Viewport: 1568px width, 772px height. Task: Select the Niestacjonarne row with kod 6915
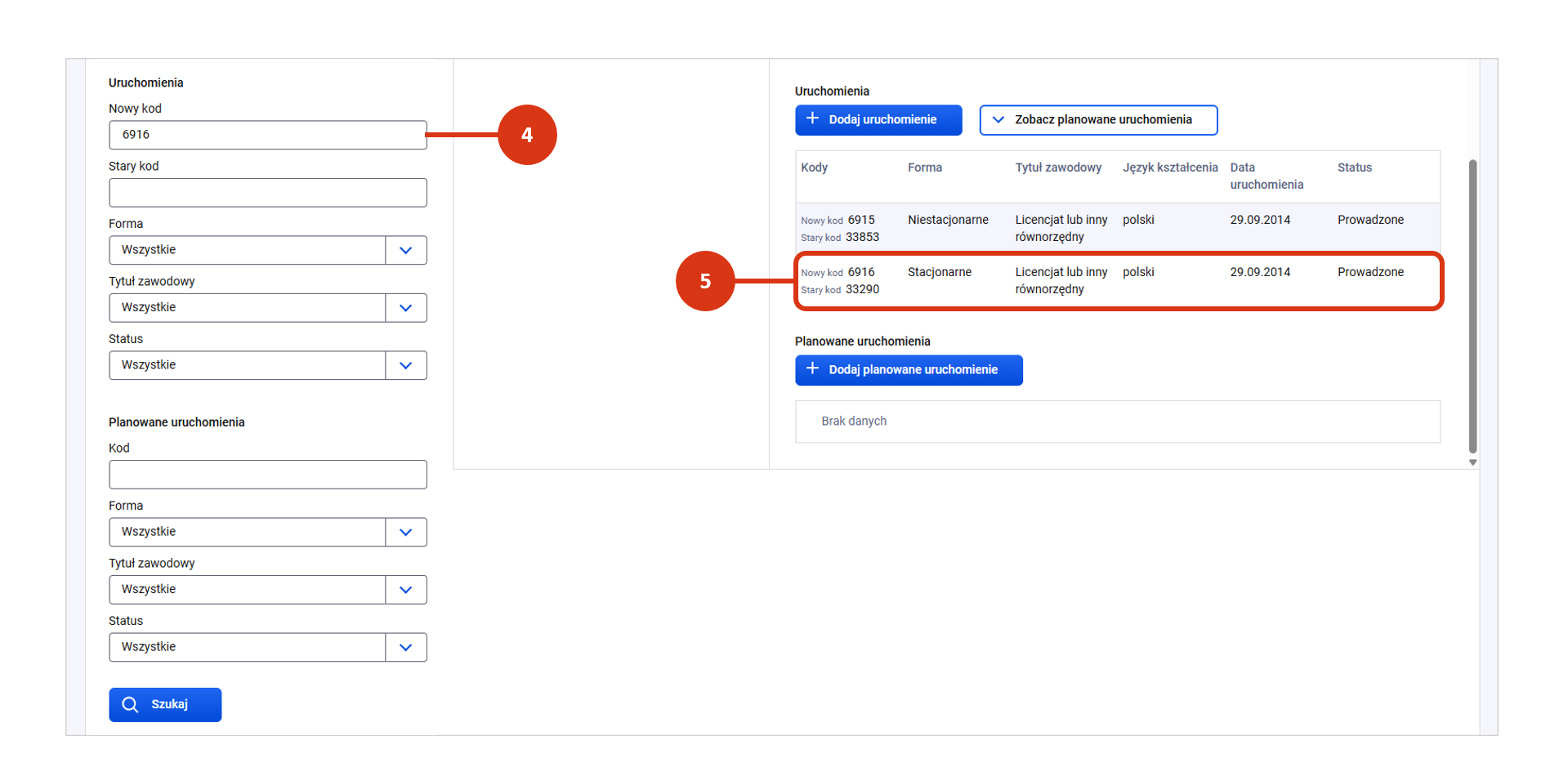(1118, 228)
